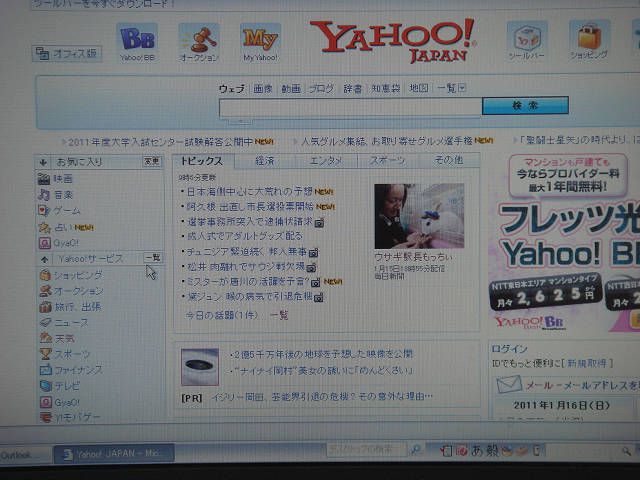Select the 経済 tab

click(x=265, y=161)
